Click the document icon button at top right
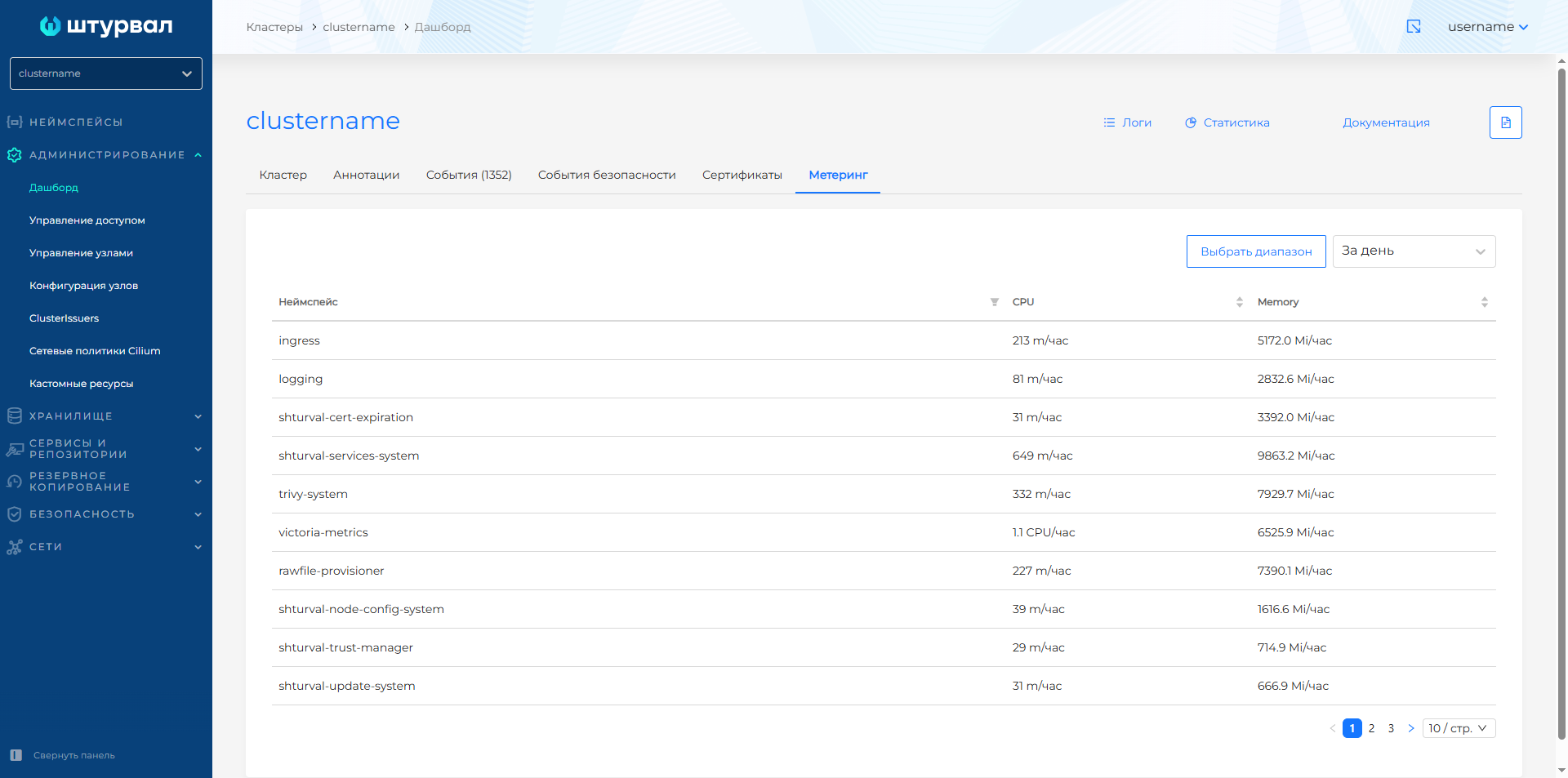 [x=1505, y=122]
